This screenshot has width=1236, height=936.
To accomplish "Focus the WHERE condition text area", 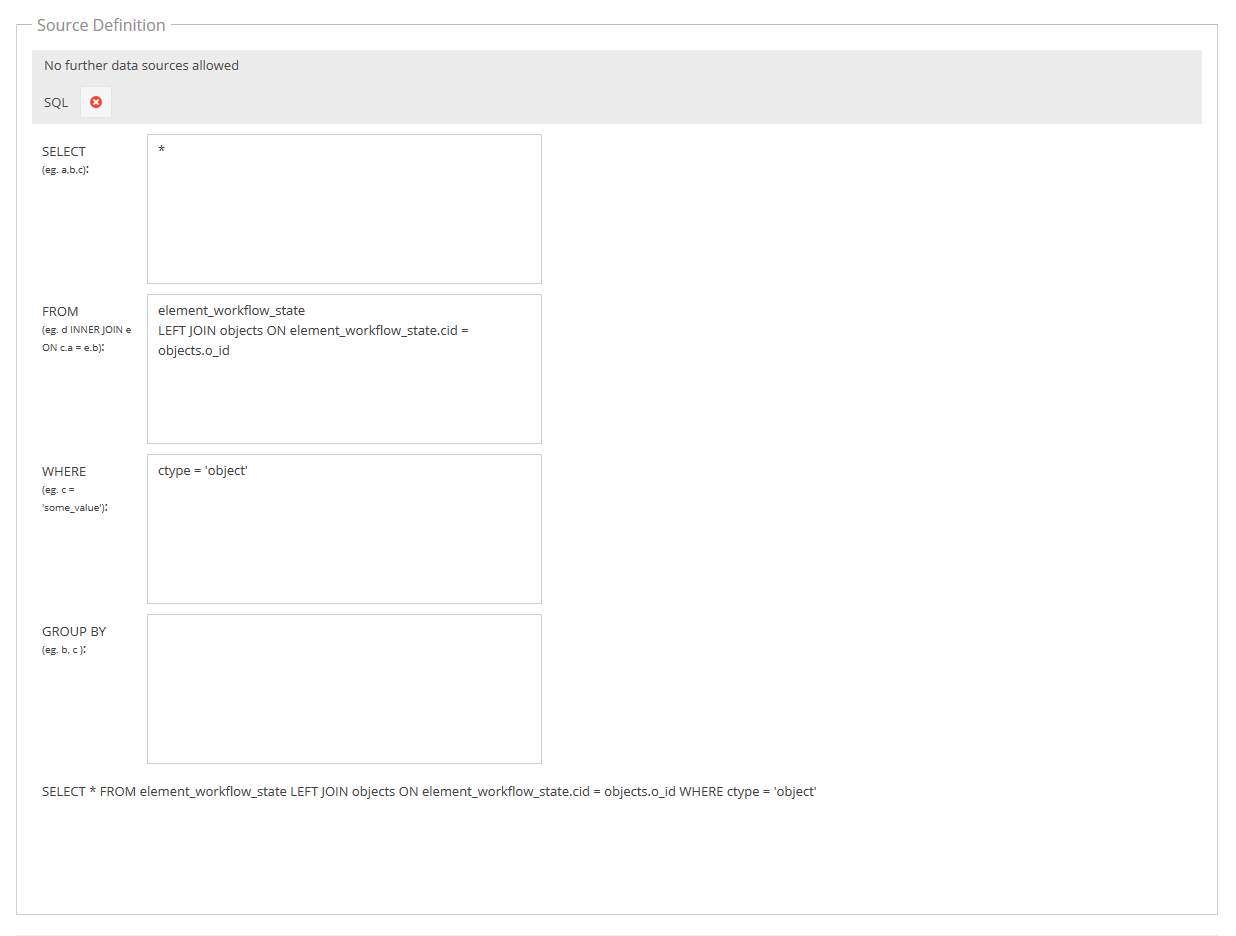I will coord(344,540).
